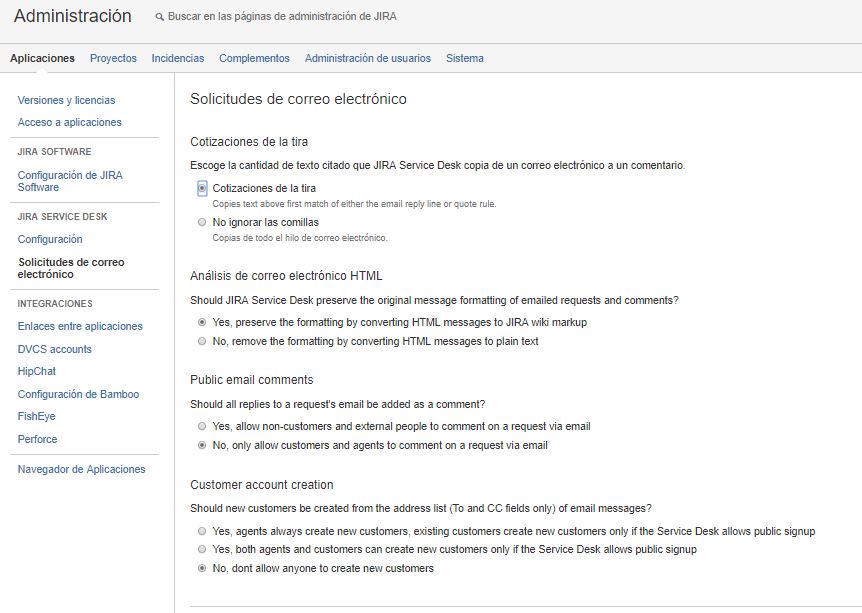Click the INTEGRACIONES sidebar heading

pyautogui.click(x=55, y=303)
